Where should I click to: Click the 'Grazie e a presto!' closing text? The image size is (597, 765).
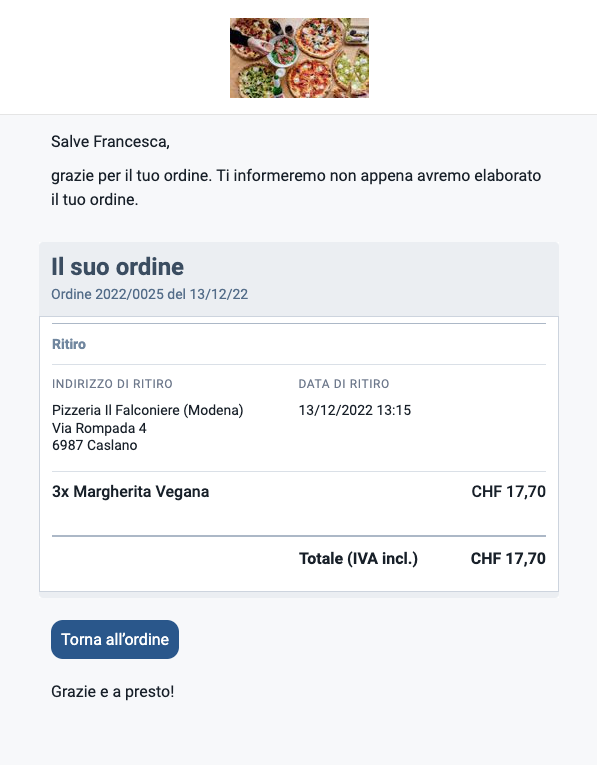pyautogui.click(x=113, y=691)
